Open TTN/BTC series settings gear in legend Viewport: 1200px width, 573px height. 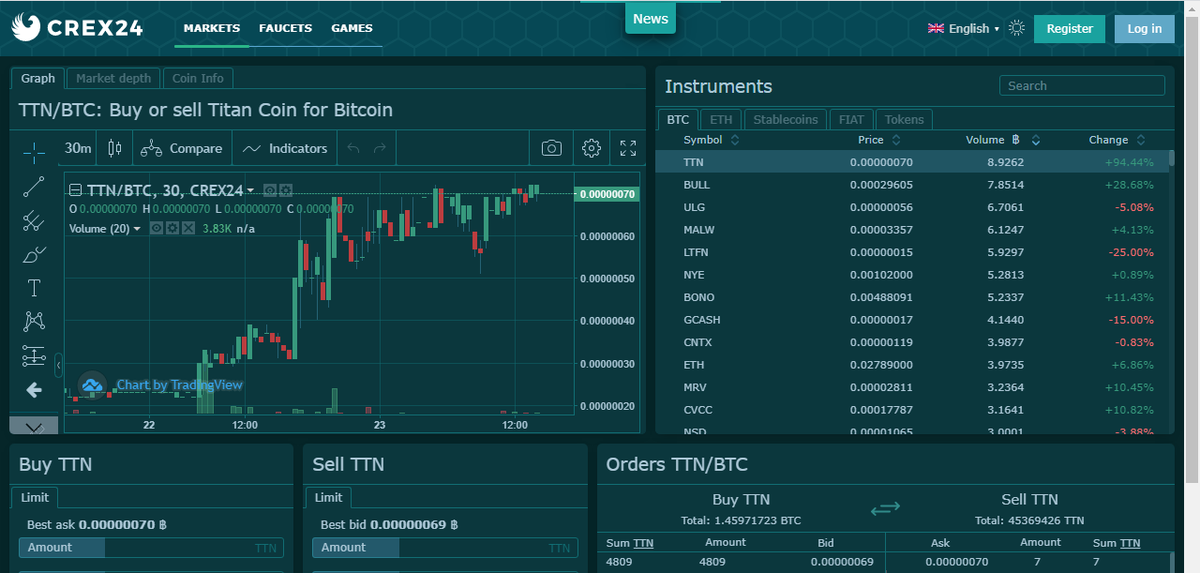pyautogui.click(x=286, y=189)
